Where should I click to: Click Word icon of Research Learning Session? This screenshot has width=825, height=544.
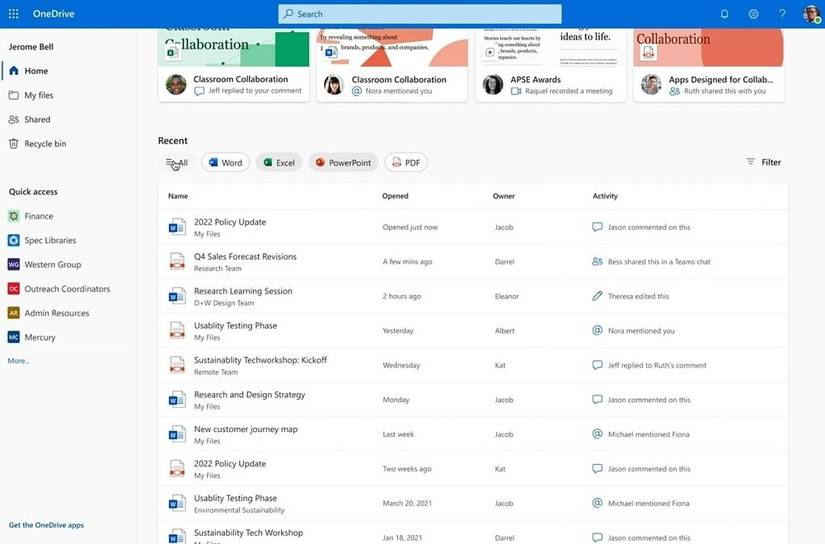point(177,296)
